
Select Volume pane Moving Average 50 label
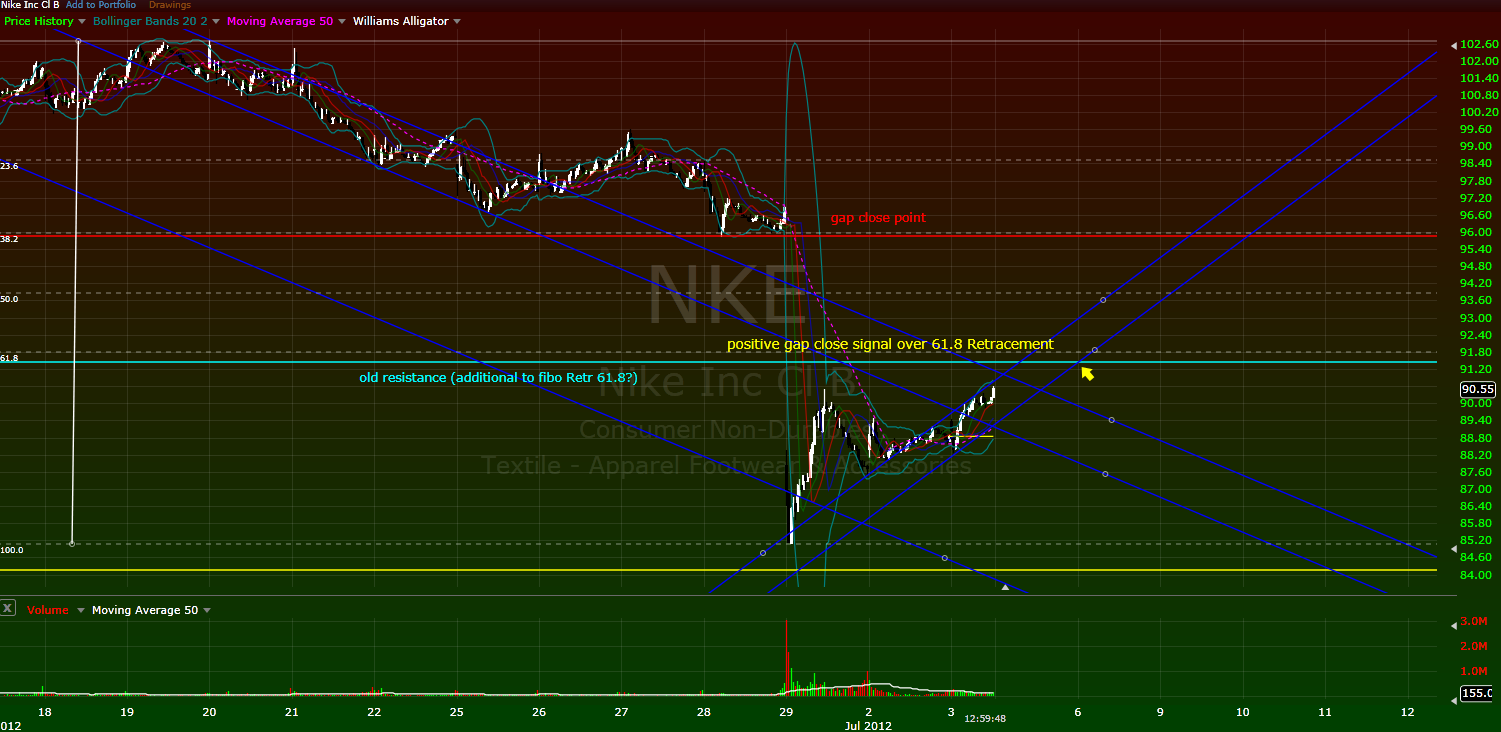click(145, 610)
